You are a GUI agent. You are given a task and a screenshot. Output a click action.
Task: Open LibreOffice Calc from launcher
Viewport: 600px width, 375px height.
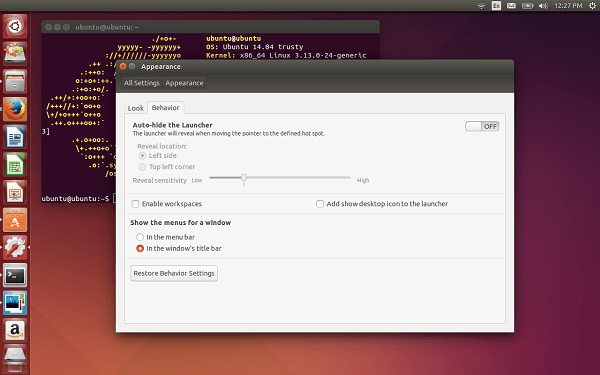tap(15, 165)
